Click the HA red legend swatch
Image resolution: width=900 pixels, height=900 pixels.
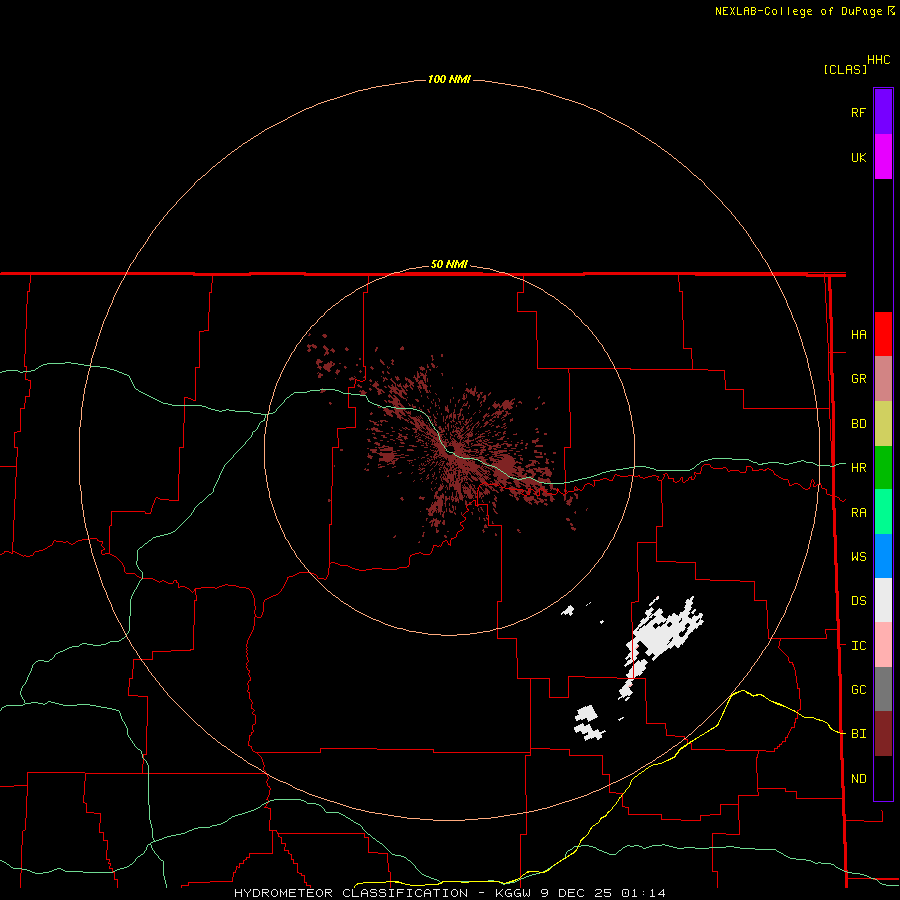(x=883, y=334)
